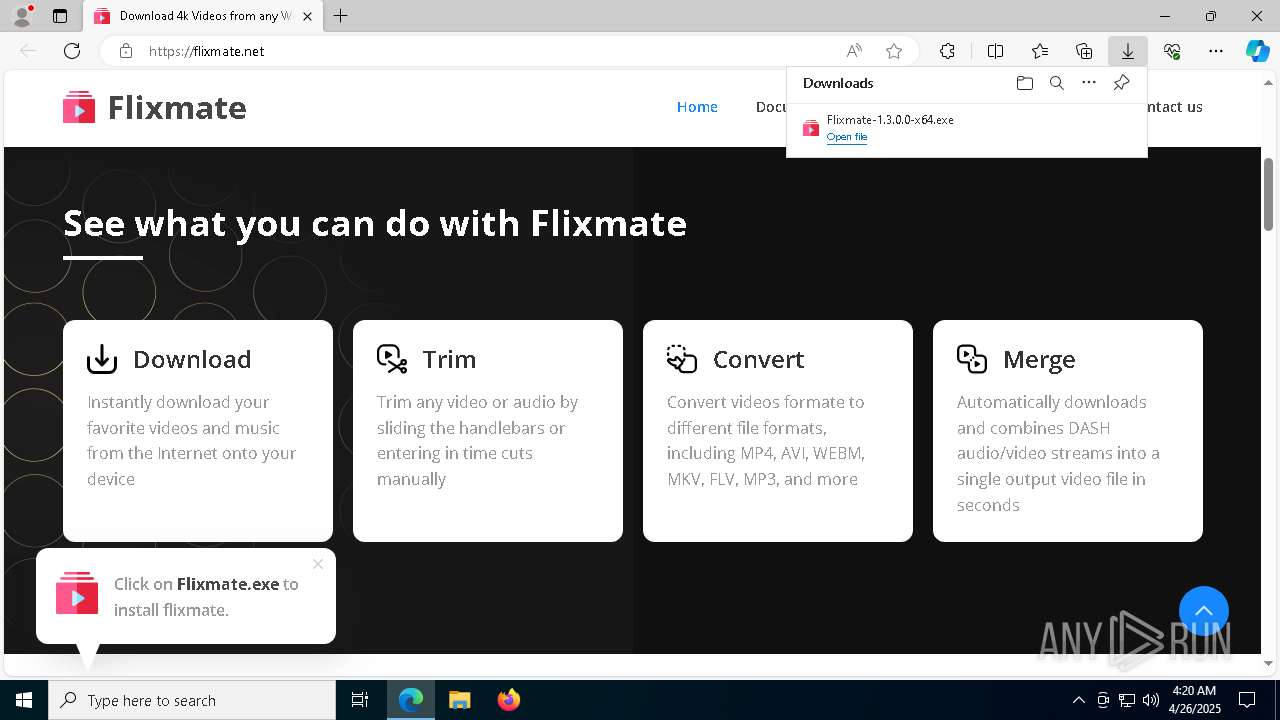This screenshot has width=1280, height=720.
Task: Open File Explorer from taskbar
Action: (459, 700)
